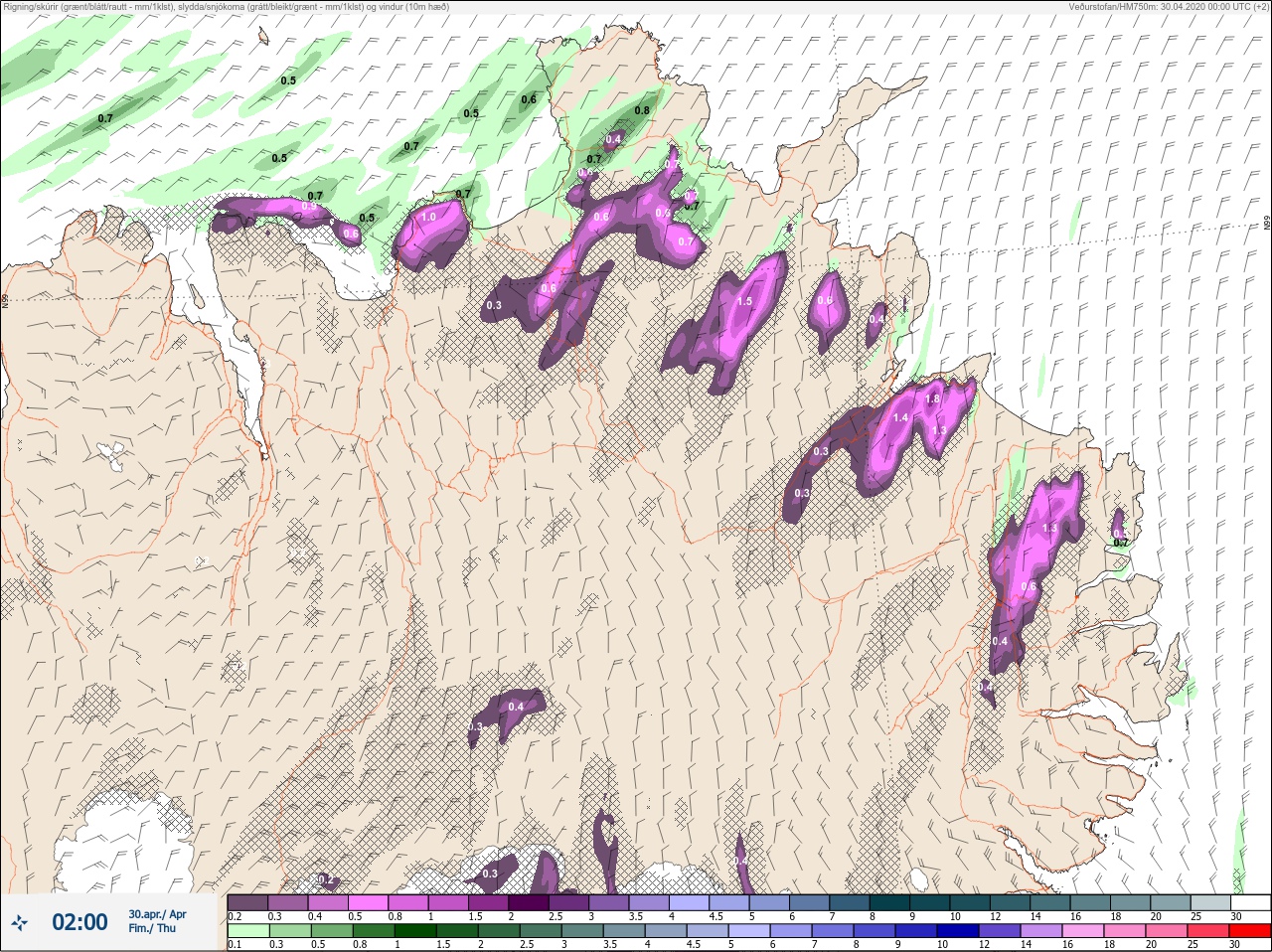Click the 1.8 precipitation value on the map
Screen dimensions: 1272x952
(x=932, y=398)
